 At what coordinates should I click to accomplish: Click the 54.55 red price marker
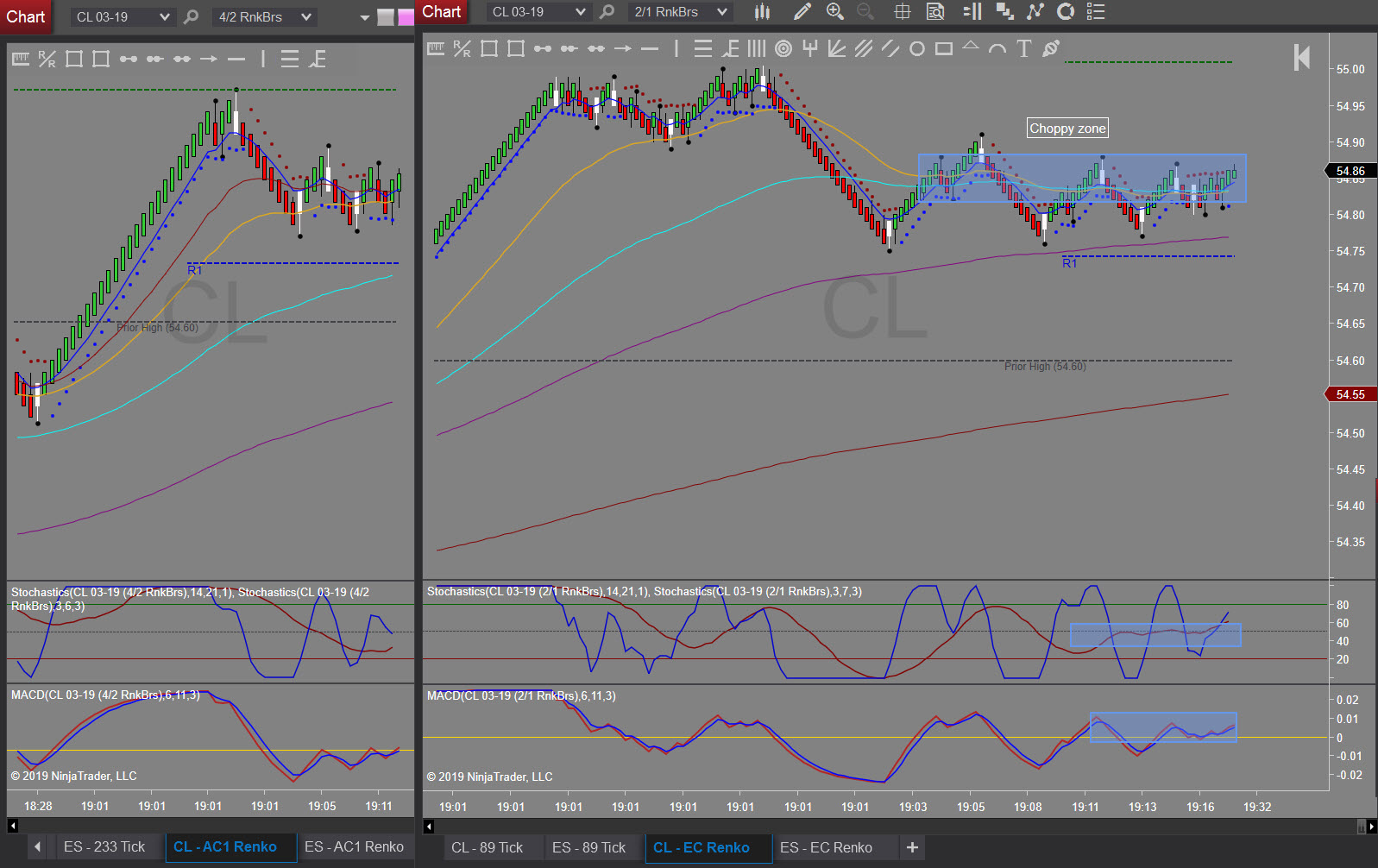(1350, 394)
